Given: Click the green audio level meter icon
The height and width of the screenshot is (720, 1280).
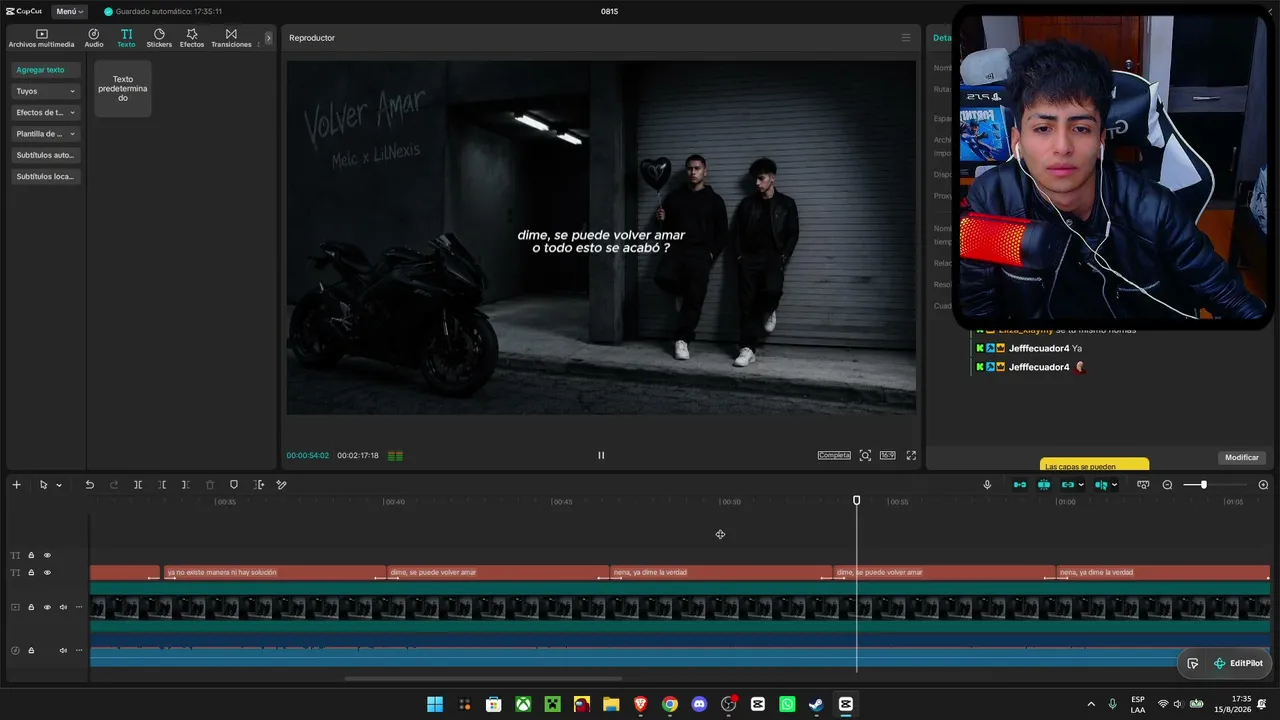Looking at the screenshot, I should coord(395,456).
